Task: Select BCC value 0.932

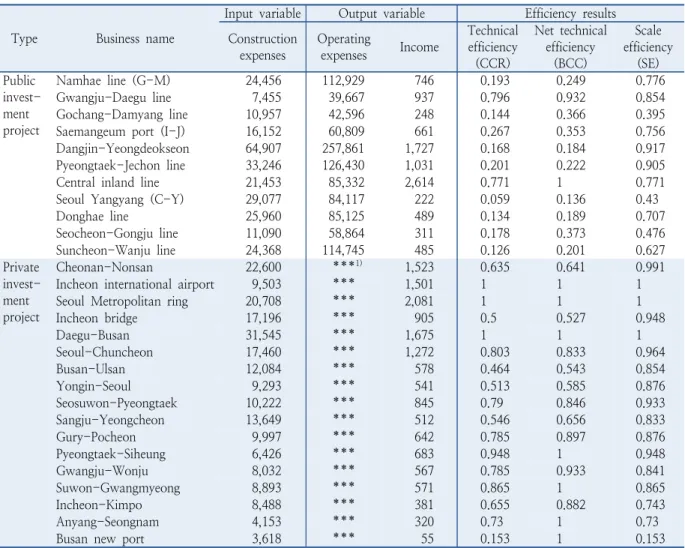Action: click(x=571, y=98)
